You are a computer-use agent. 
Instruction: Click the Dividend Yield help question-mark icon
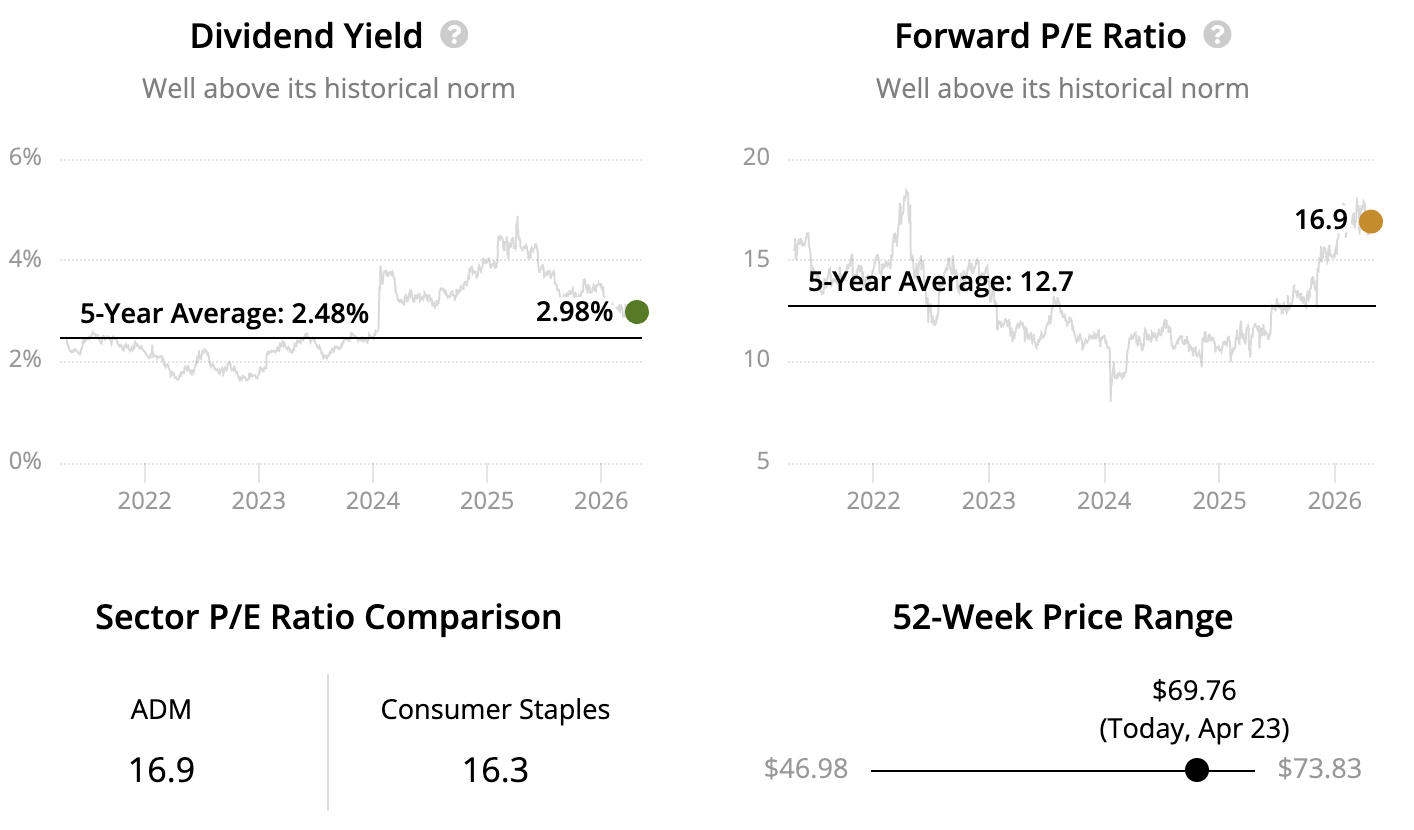click(455, 36)
